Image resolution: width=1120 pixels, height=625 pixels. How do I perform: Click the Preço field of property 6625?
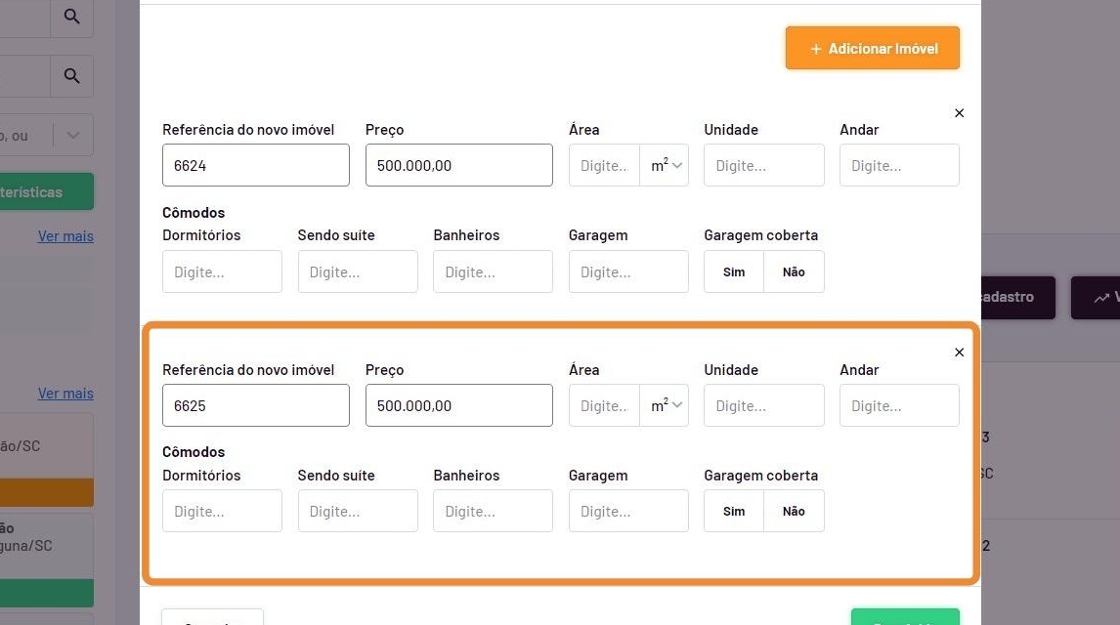pos(458,406)
